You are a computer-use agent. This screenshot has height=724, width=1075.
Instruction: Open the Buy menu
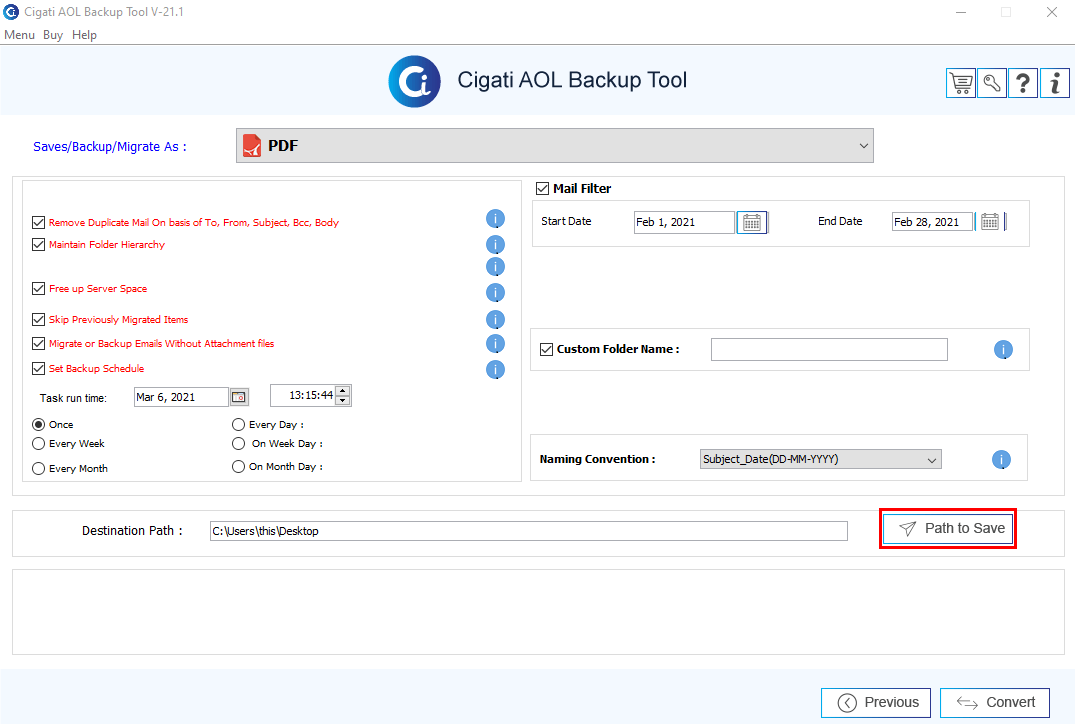[53, 35]
